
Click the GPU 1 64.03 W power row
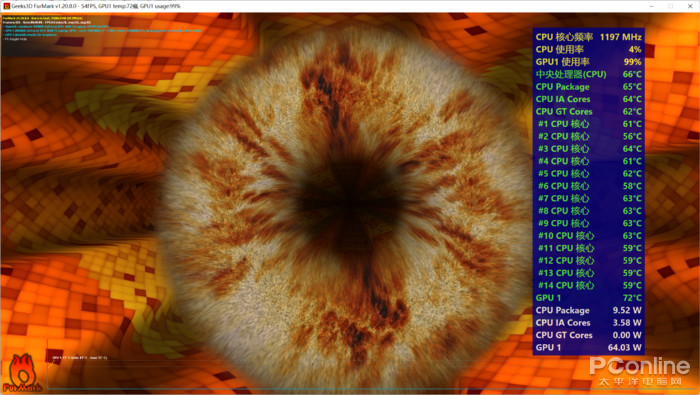pos(588,347)
